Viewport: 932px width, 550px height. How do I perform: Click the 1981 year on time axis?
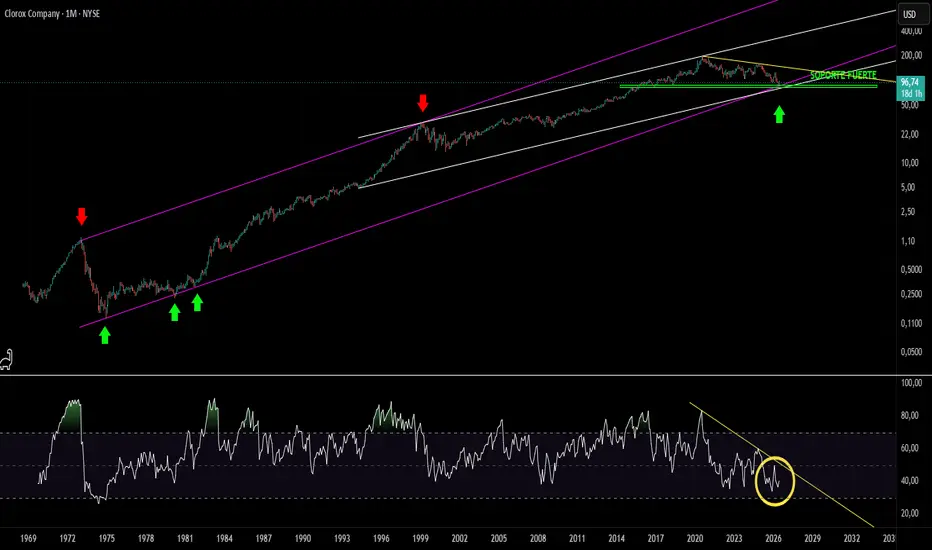185,539
